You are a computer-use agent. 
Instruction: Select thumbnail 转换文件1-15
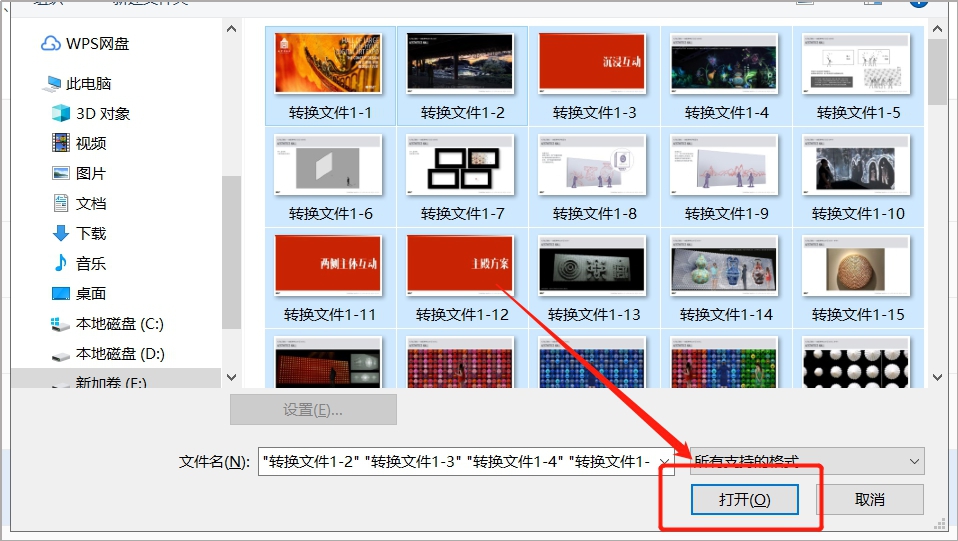tap(858, 278)
